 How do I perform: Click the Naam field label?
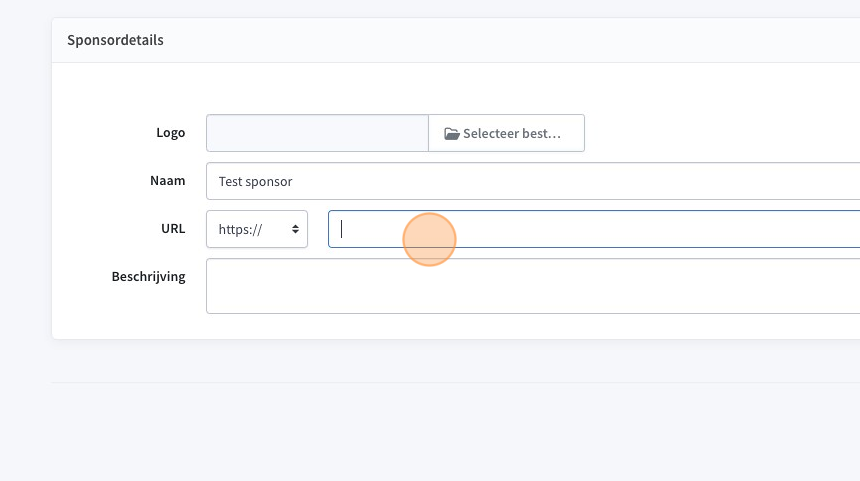[167, 180]
